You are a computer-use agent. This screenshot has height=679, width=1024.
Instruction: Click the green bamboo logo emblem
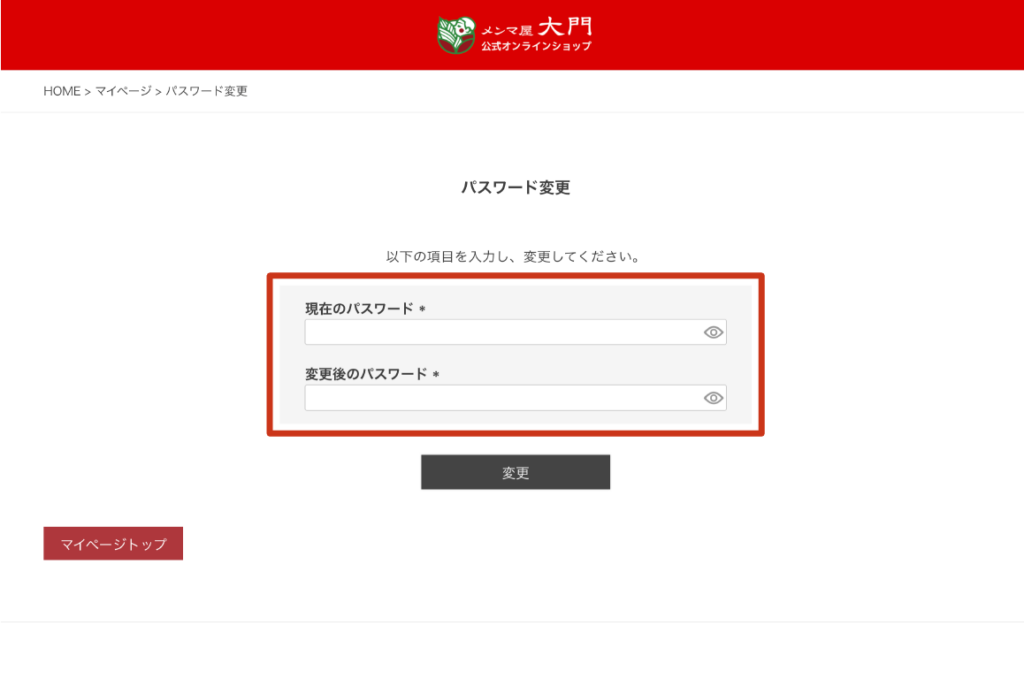coord(456,35)
